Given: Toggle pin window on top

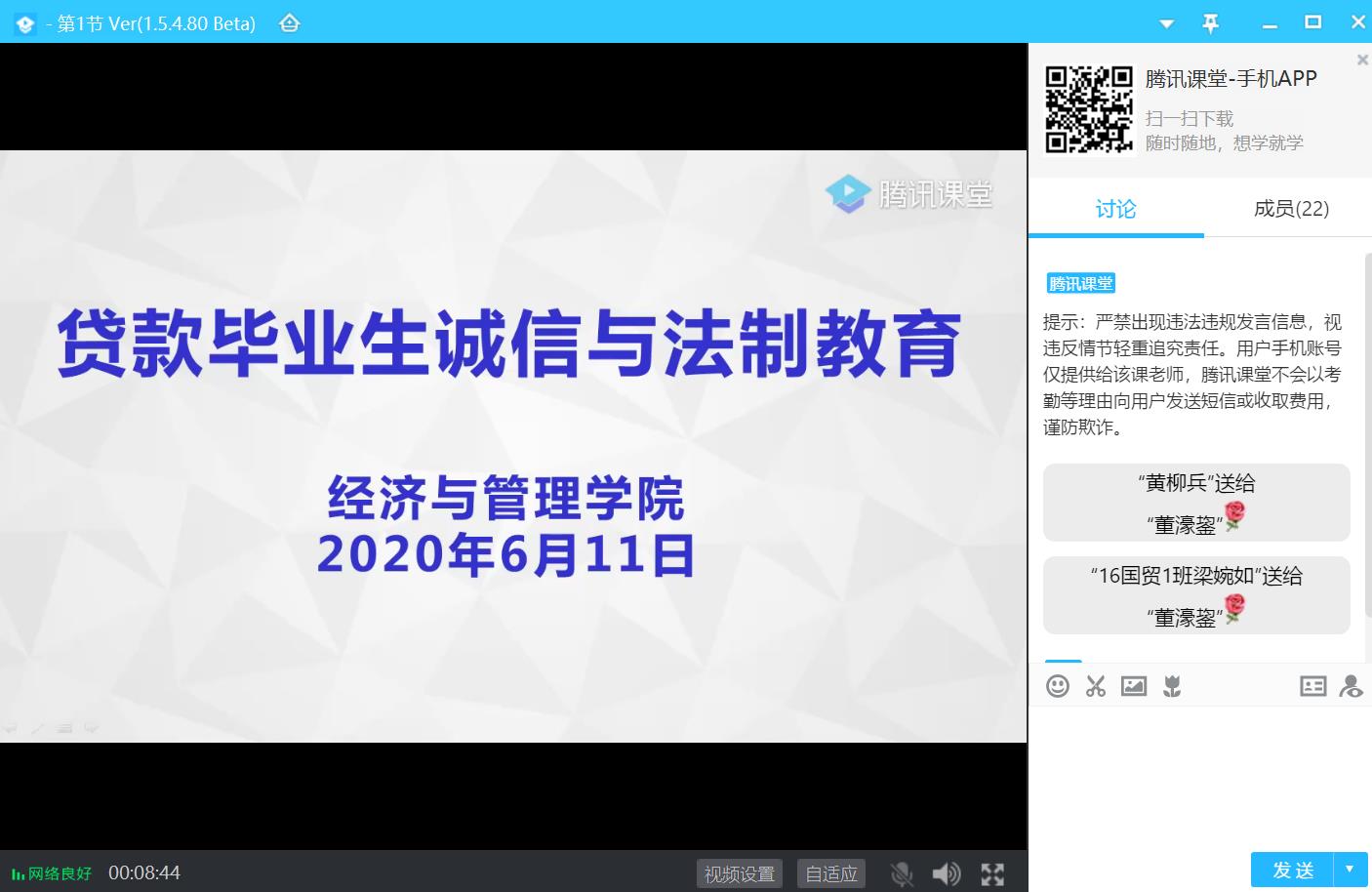Looking at the screenshot, I should (1211, 23).
